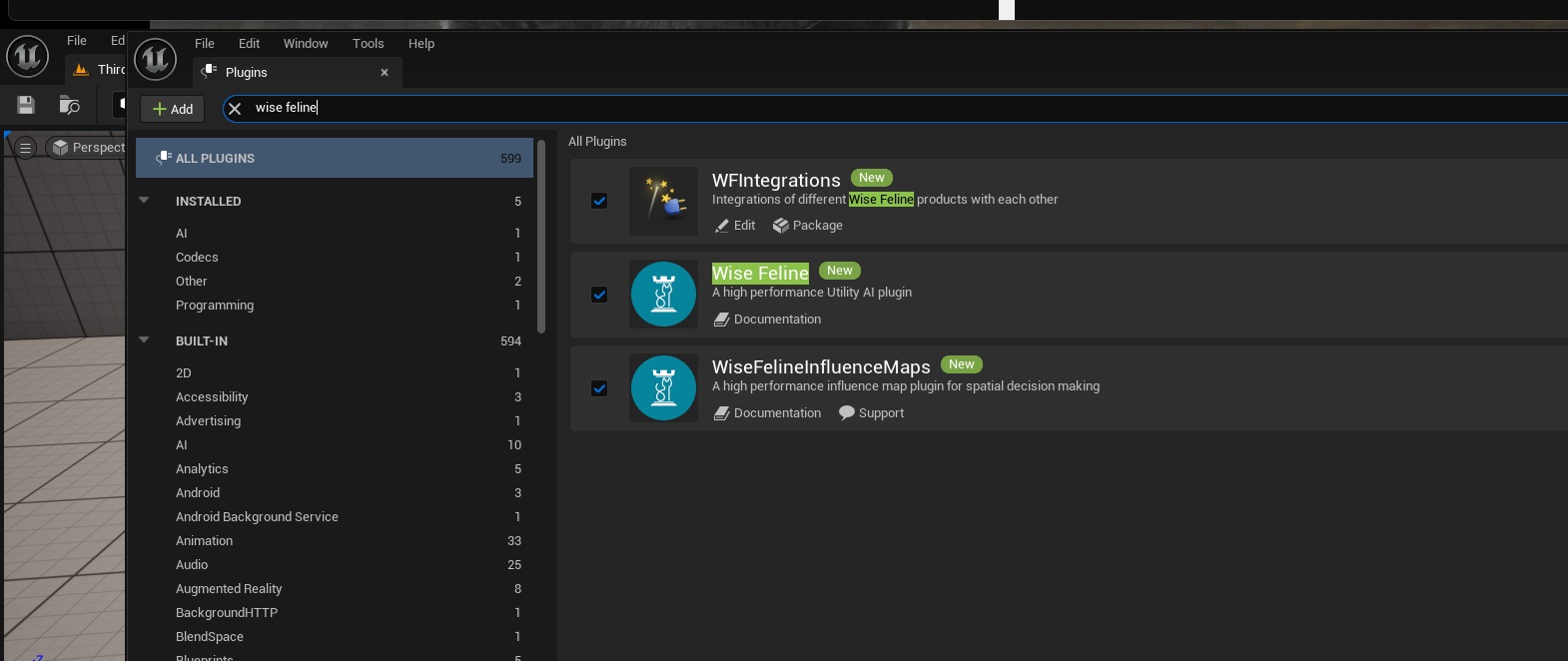Click the WiseFelineInfluenceMaps plugin icon
The height and width of the screenshot is (661, 1568).
(663, 388)
